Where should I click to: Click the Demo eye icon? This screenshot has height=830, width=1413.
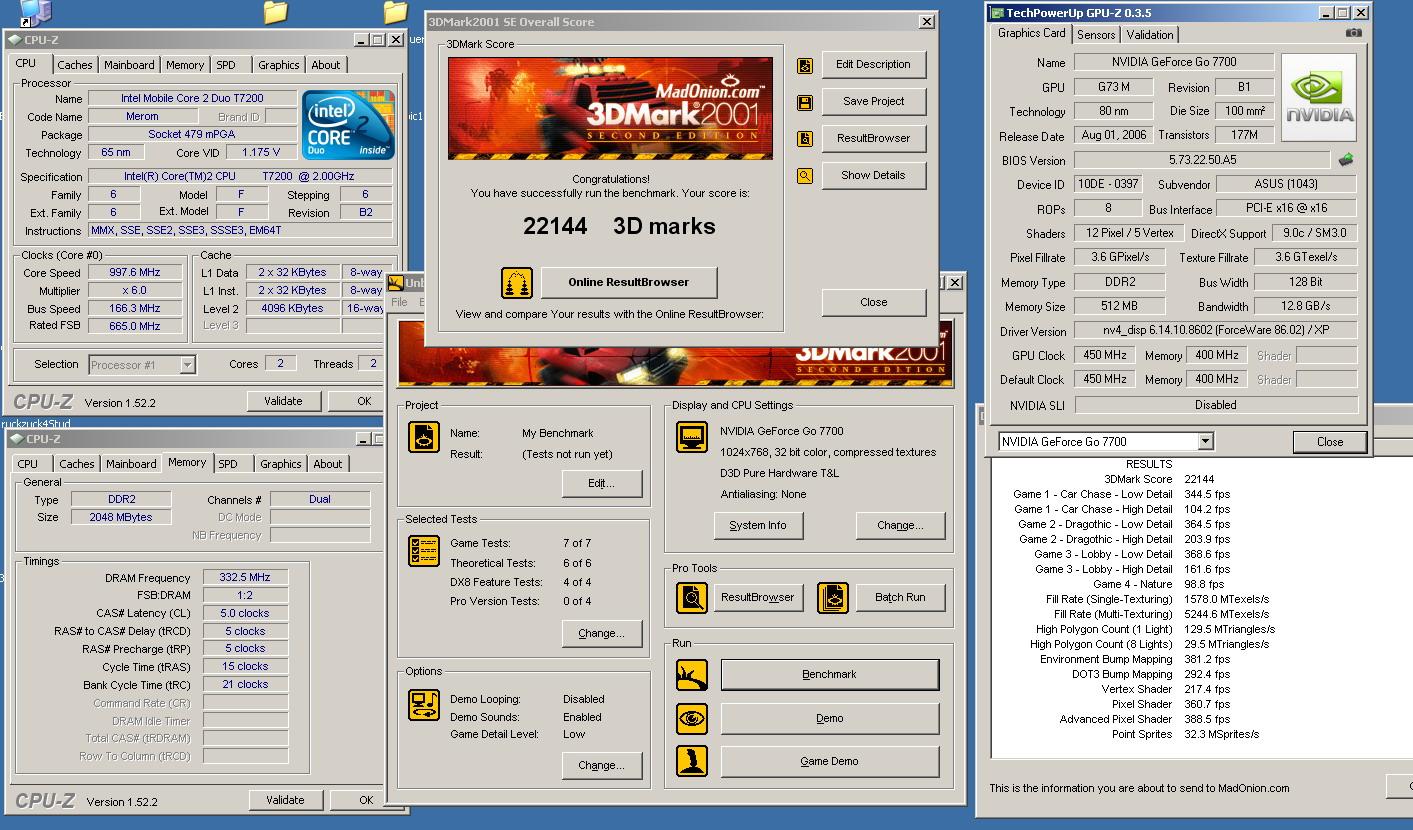(692, 719)
